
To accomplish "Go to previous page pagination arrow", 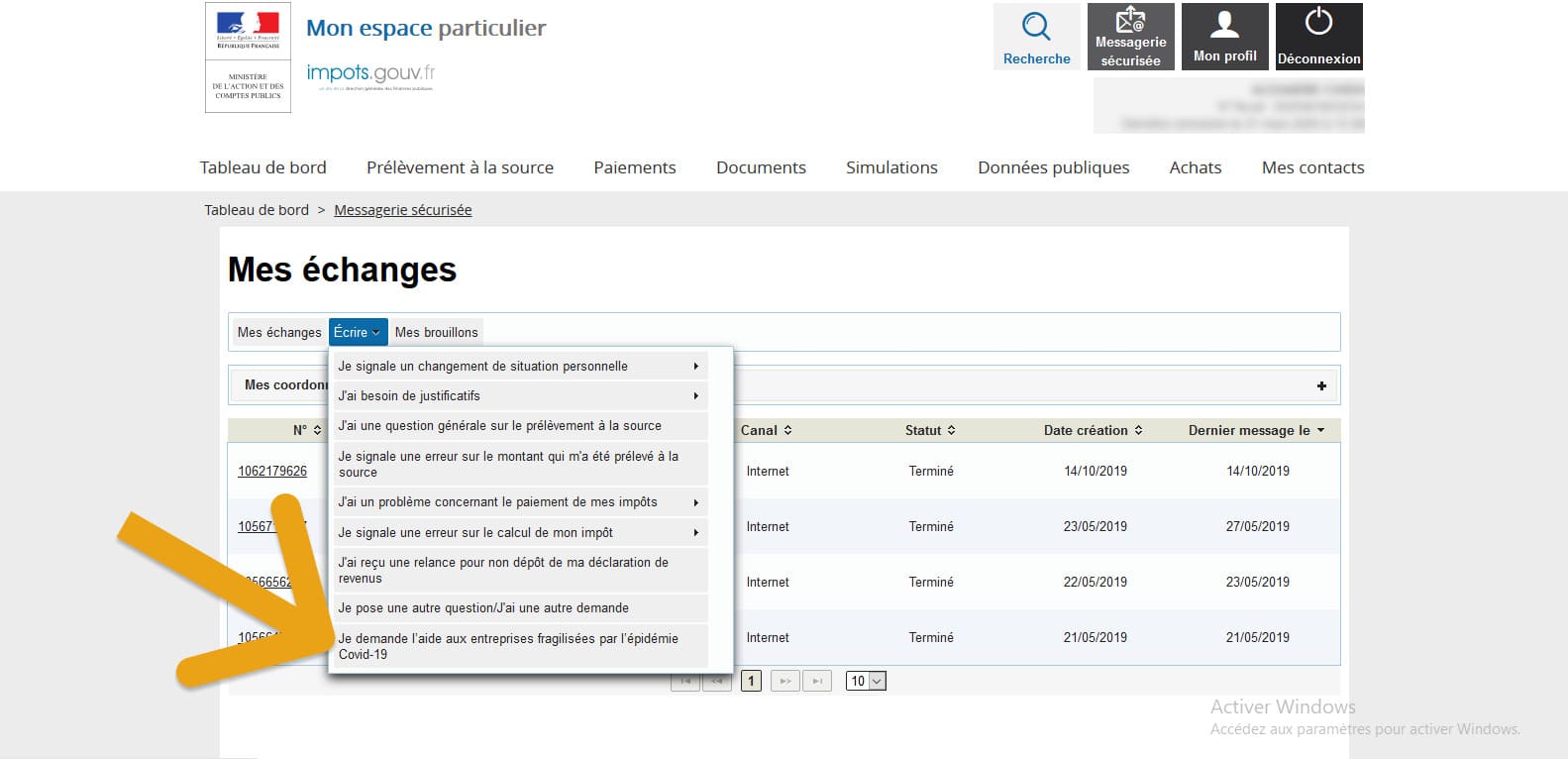I will coord(716,681).
